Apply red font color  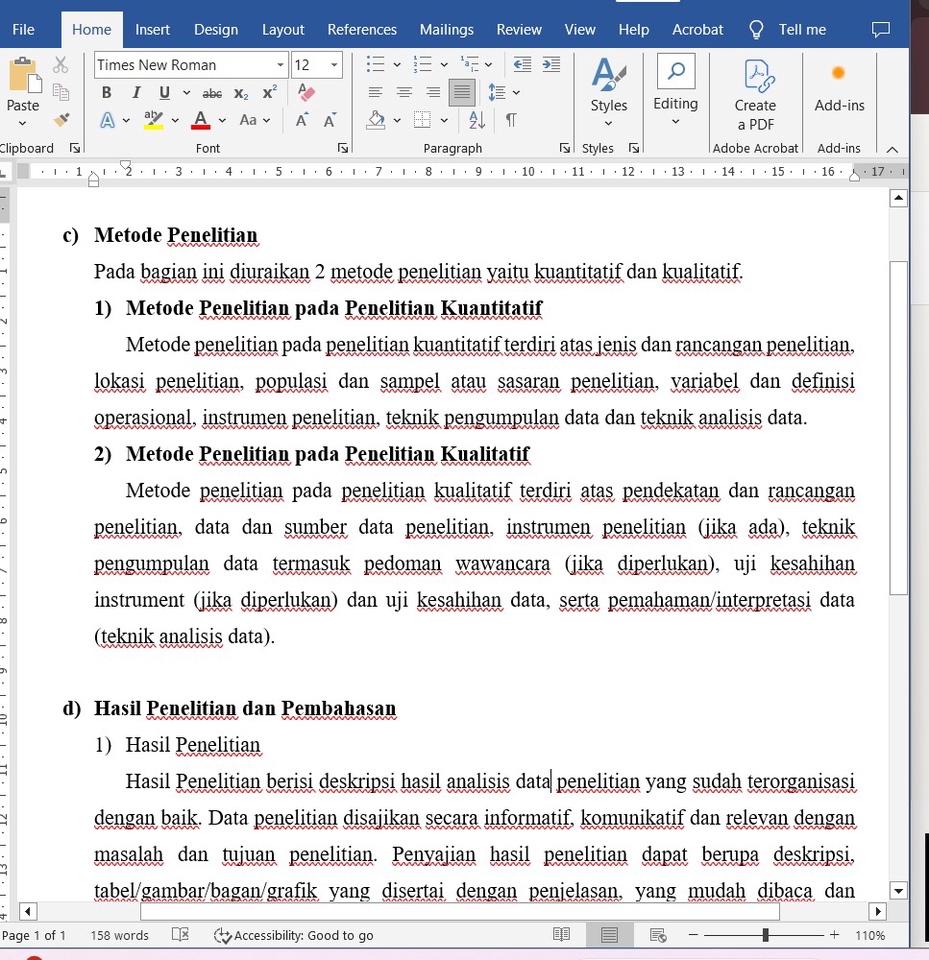click(200, 120)
